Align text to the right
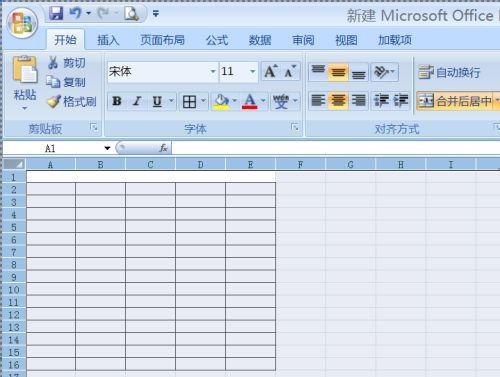The height and width of the screenshot is (377, 500). point(358,101)
